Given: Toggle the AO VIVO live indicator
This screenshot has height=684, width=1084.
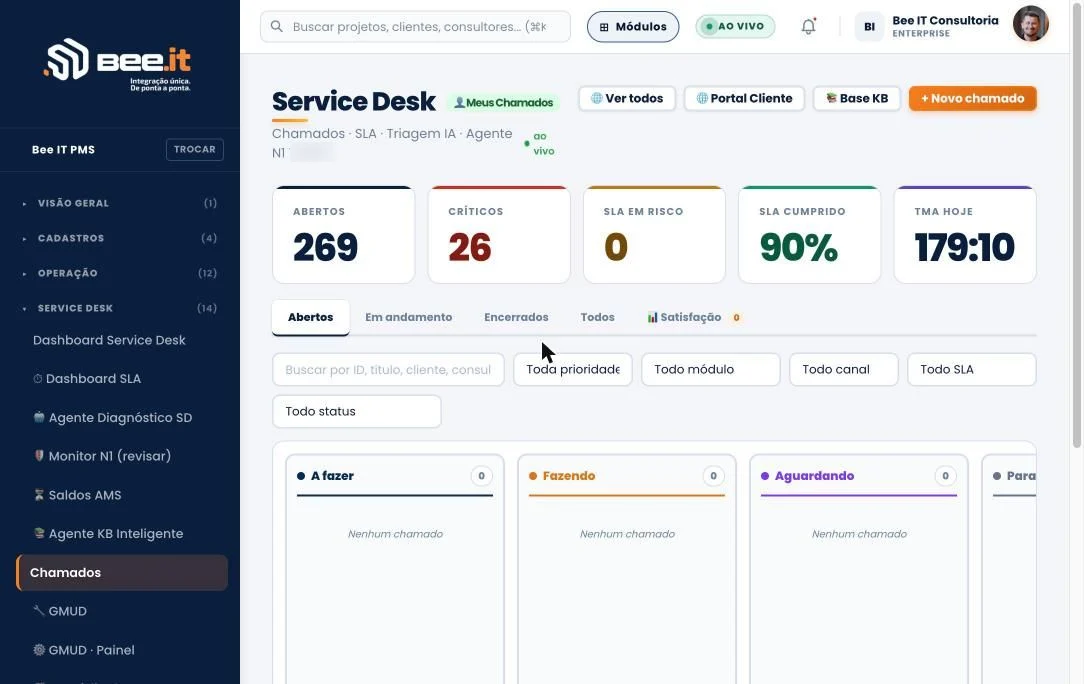Looking at the screenshot, I should click(735, 26).
